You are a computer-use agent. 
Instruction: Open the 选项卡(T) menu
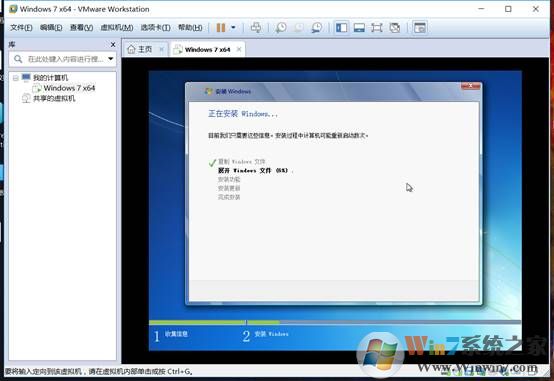pos(155,28)
